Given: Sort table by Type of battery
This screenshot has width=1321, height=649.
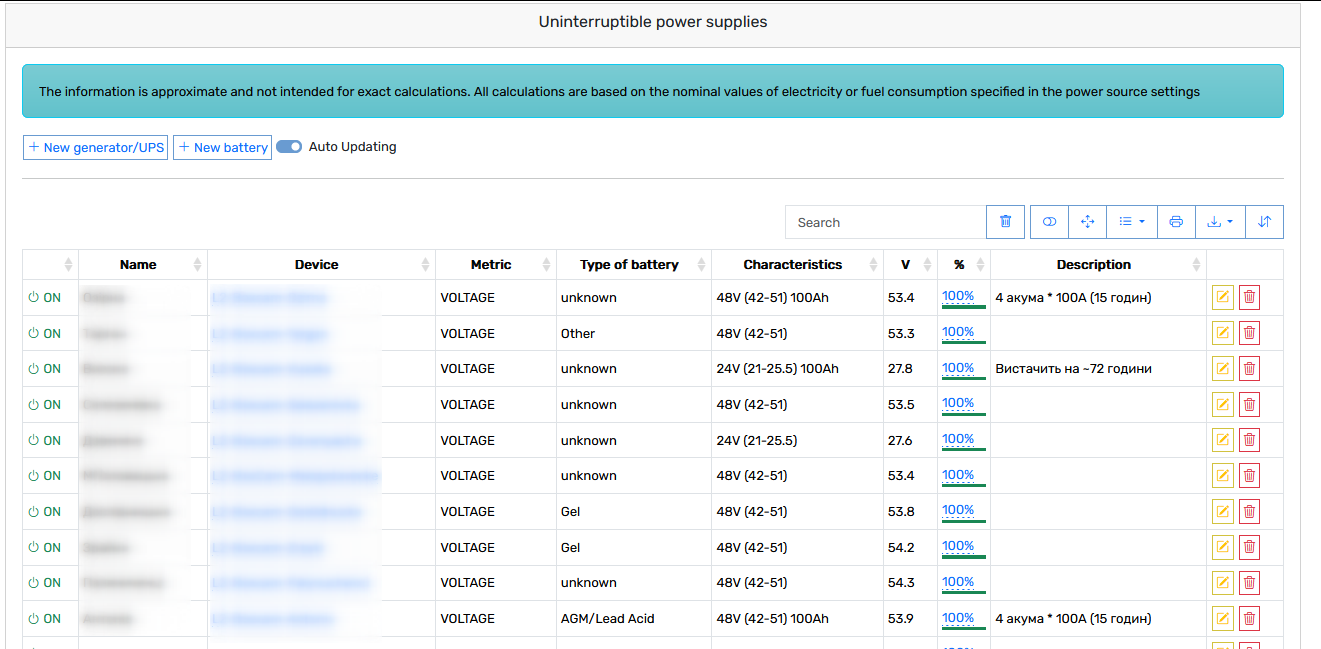Looking at the screenshot, I should click(633, 265).
